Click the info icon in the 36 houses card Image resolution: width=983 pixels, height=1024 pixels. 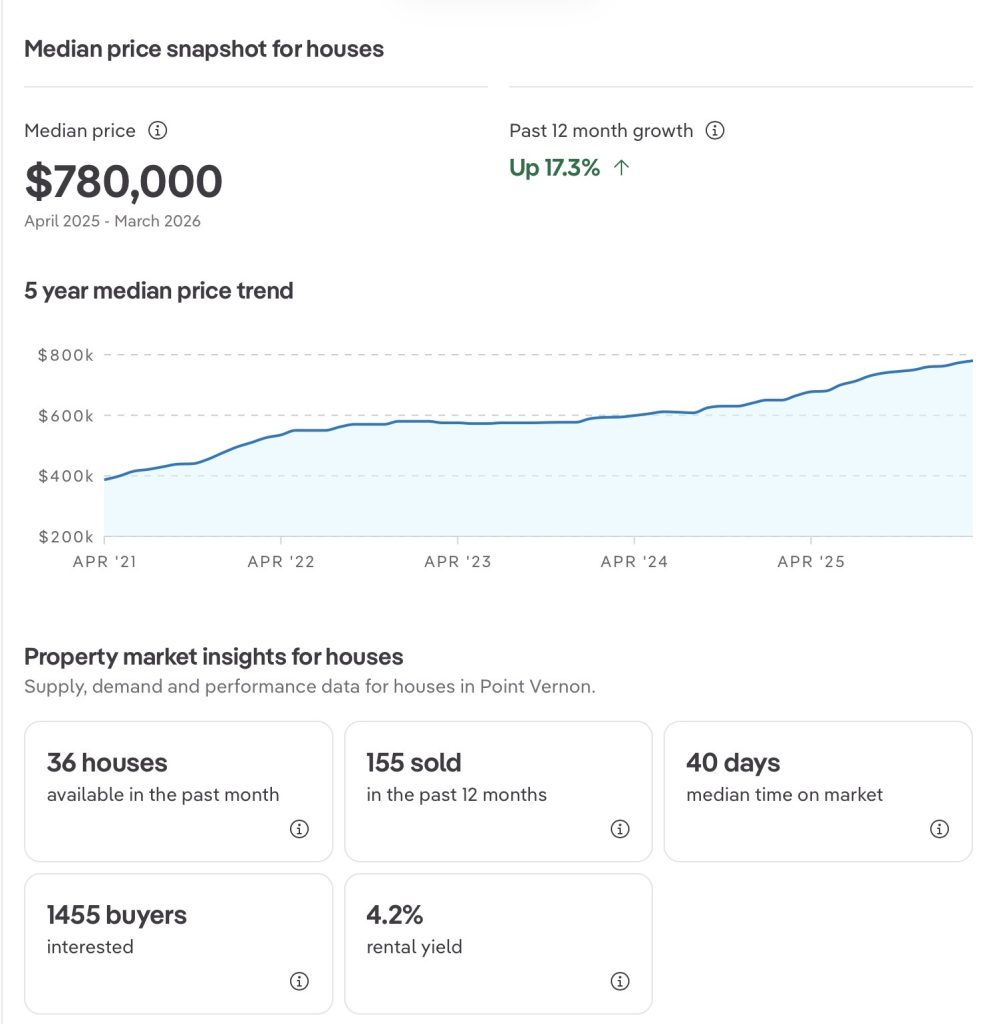point(299,829)
